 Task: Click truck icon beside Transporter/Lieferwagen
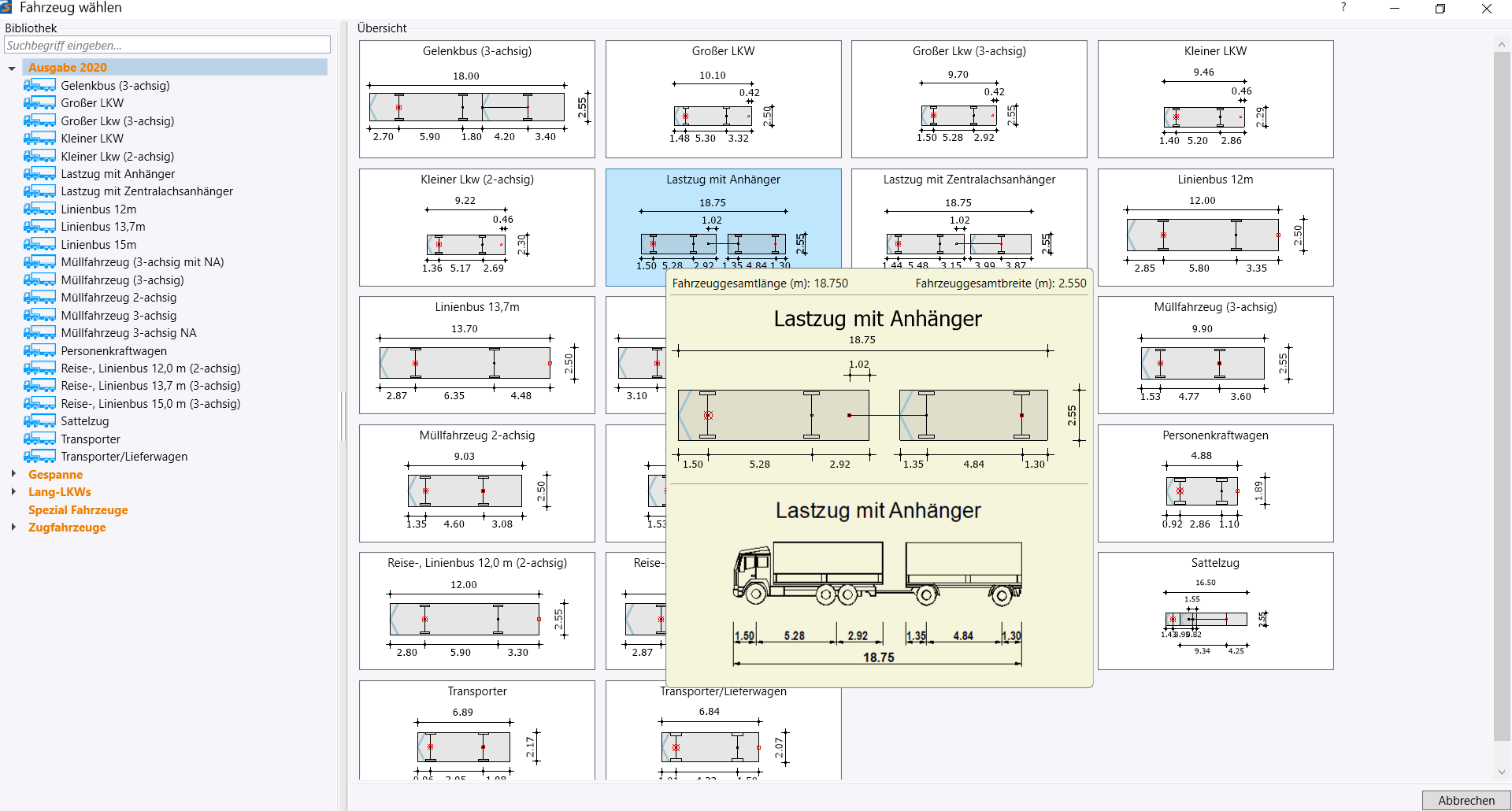coord(39,457)
